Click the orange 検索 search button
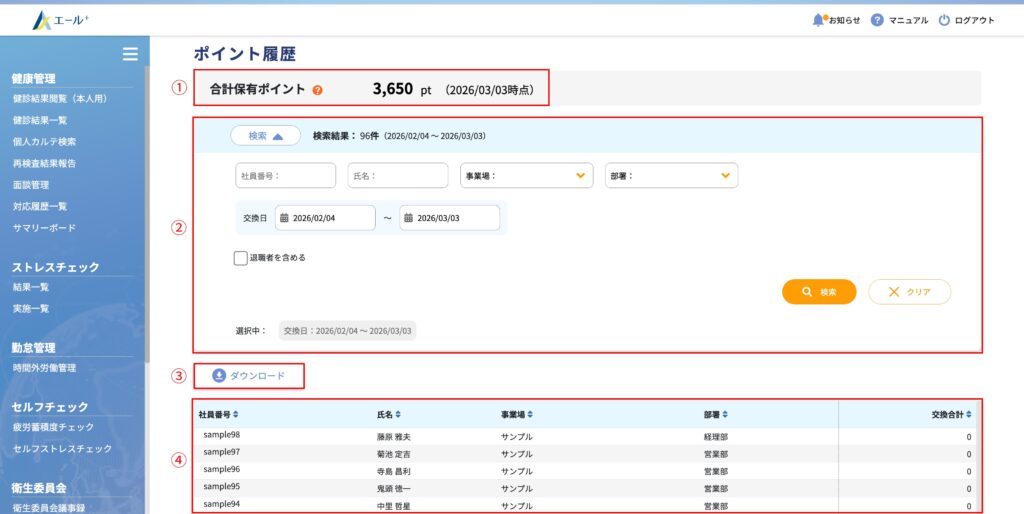Screen dimensions: 1024x514 819,292
